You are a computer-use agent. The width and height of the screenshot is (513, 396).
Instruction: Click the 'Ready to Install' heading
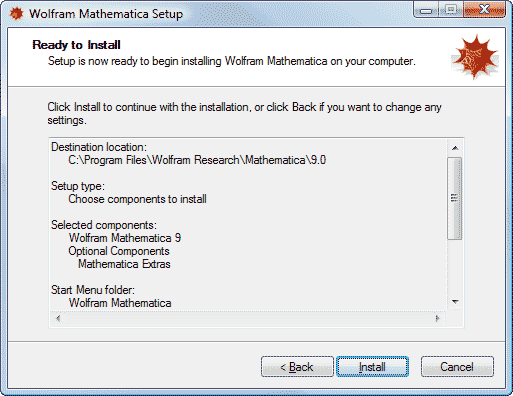pos(76,45)
